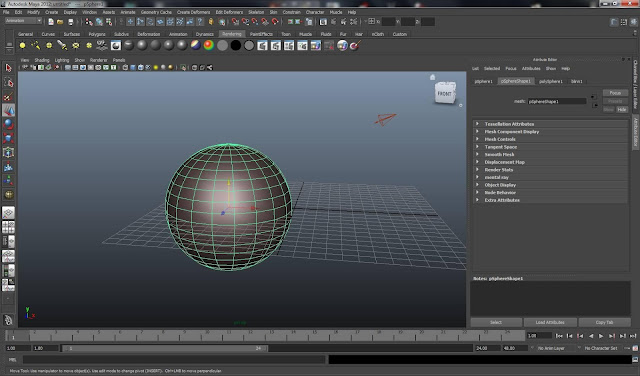Switch to the Polygons shelf tab
This screenshot has height=376, width=640.
coord(97,34)
